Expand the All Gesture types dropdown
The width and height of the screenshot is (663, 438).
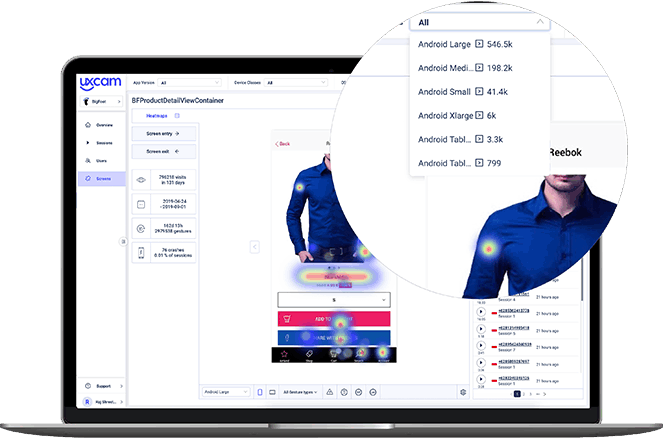pyautogui.click(x=301, y=392)
